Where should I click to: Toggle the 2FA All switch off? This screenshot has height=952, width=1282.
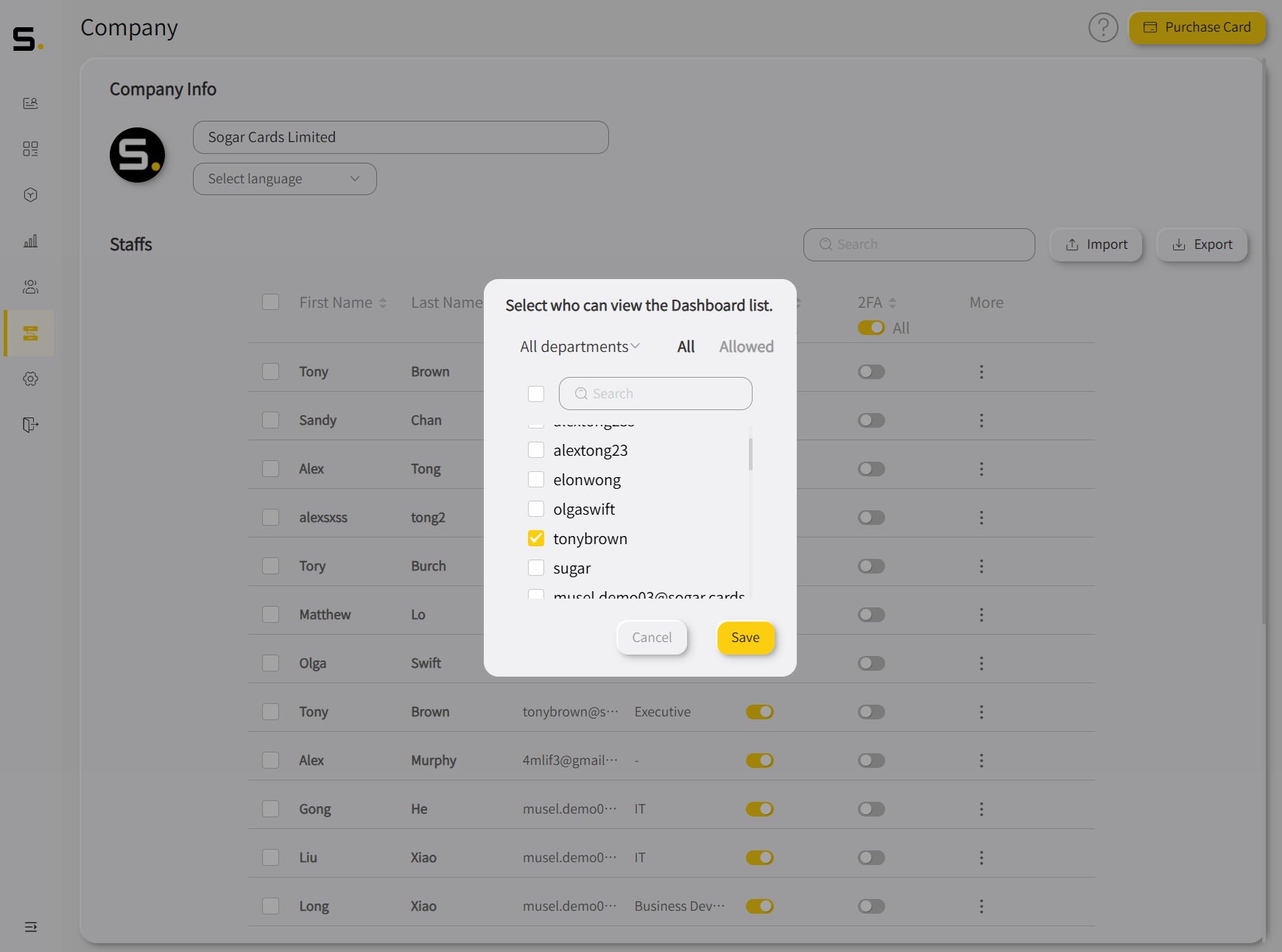(871, 328)
